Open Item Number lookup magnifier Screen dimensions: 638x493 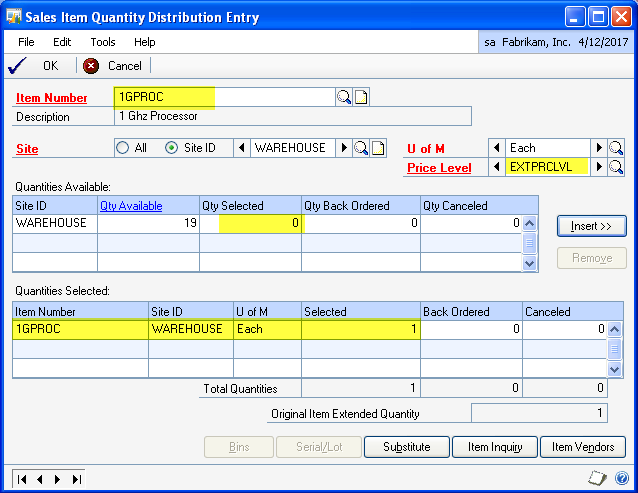coord(344,97)
